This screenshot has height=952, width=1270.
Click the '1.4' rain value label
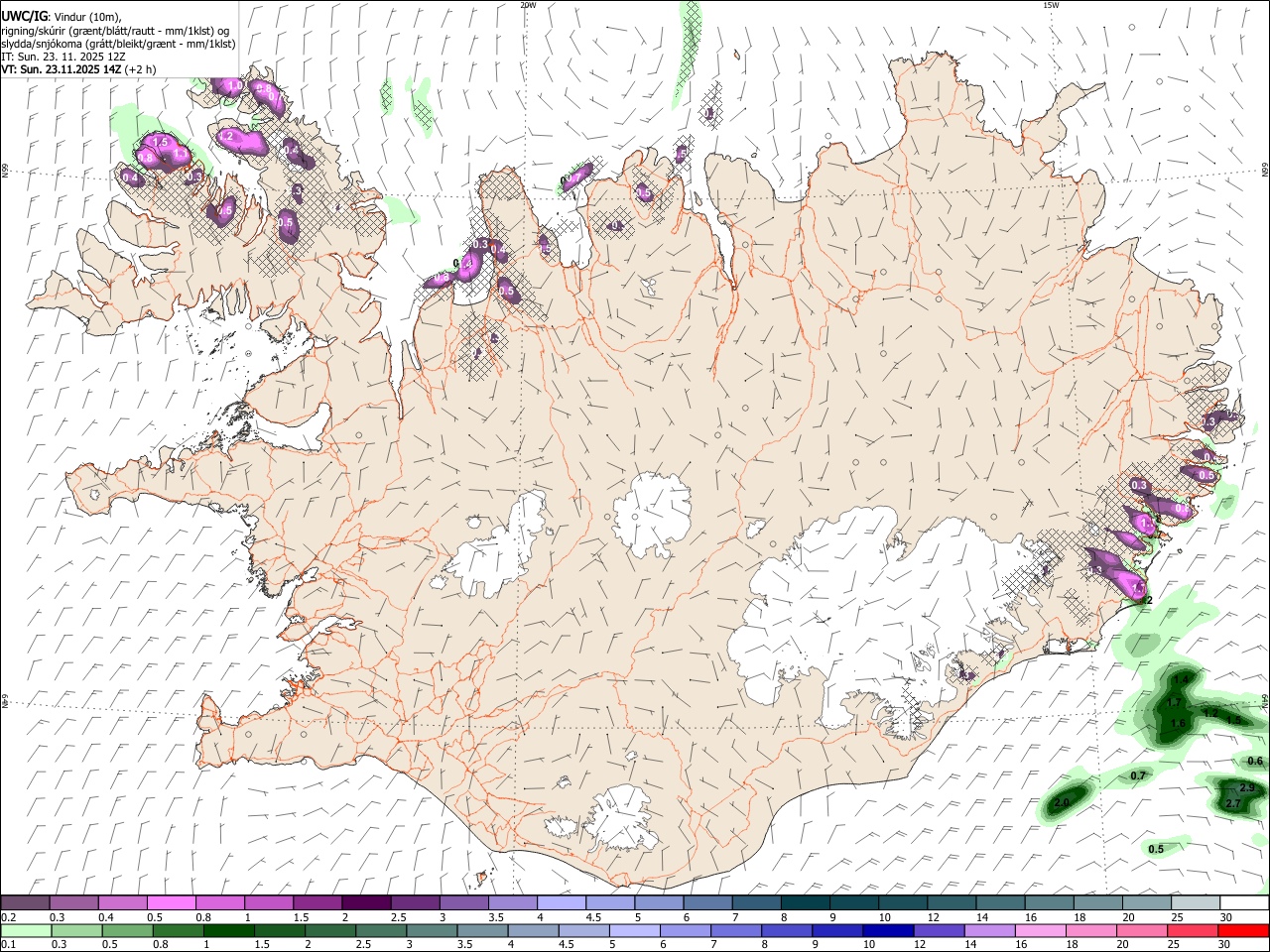coord(1181,679)
